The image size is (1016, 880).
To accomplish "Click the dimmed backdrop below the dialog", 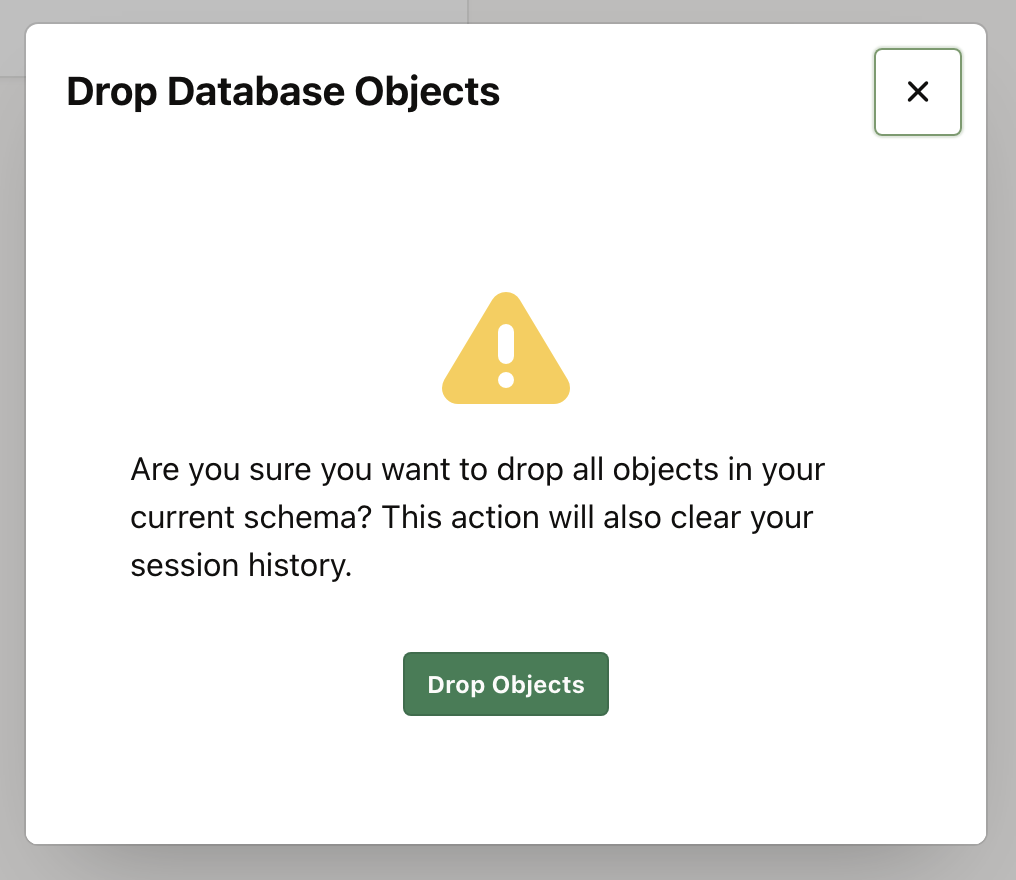I will (x=506, y=862).
